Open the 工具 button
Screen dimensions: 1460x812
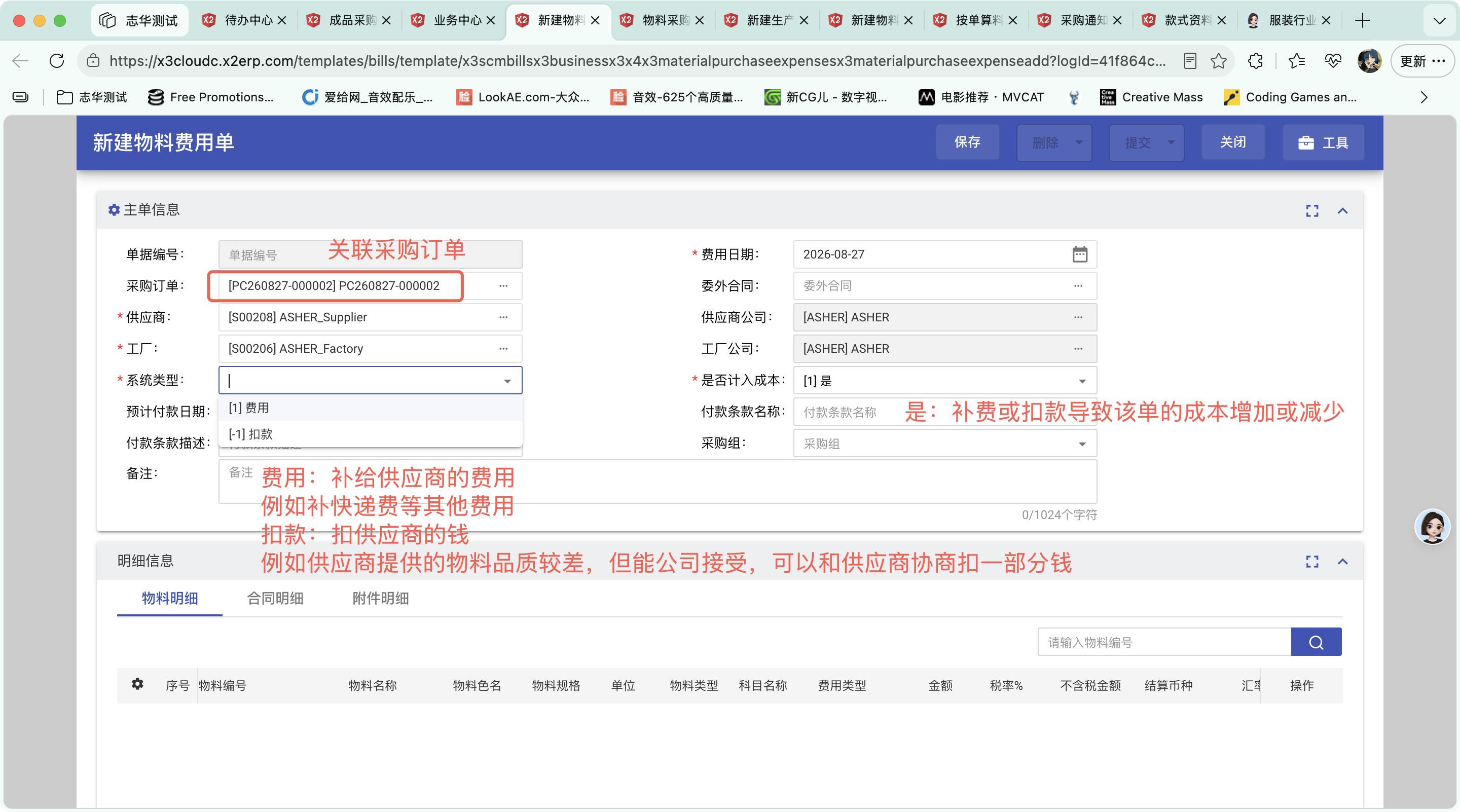[1323, 142]
